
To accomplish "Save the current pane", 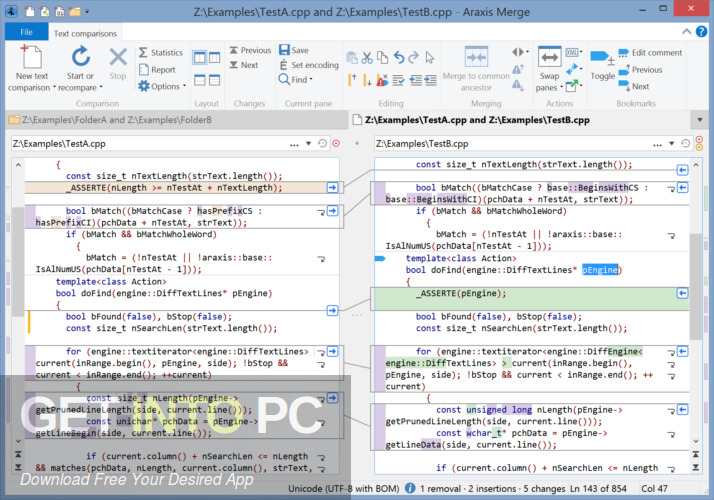I will [294, 50].
